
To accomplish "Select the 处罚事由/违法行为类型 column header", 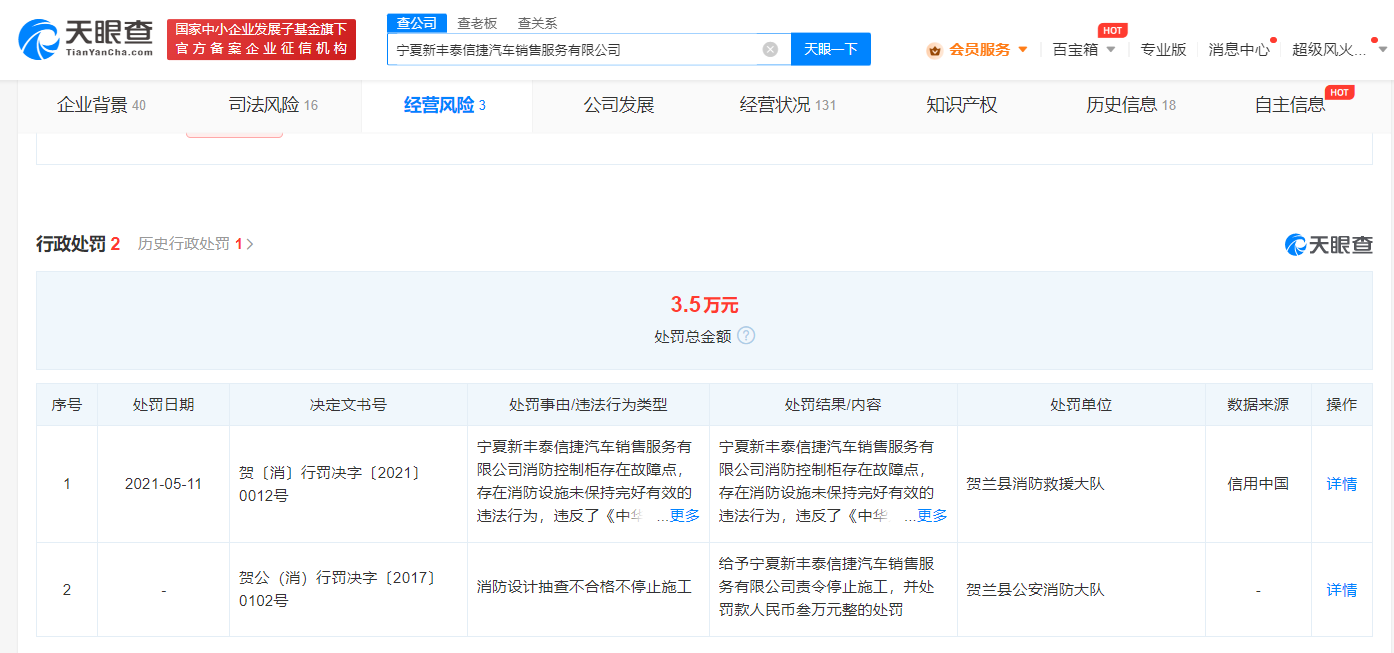I will tap(588, 405).
